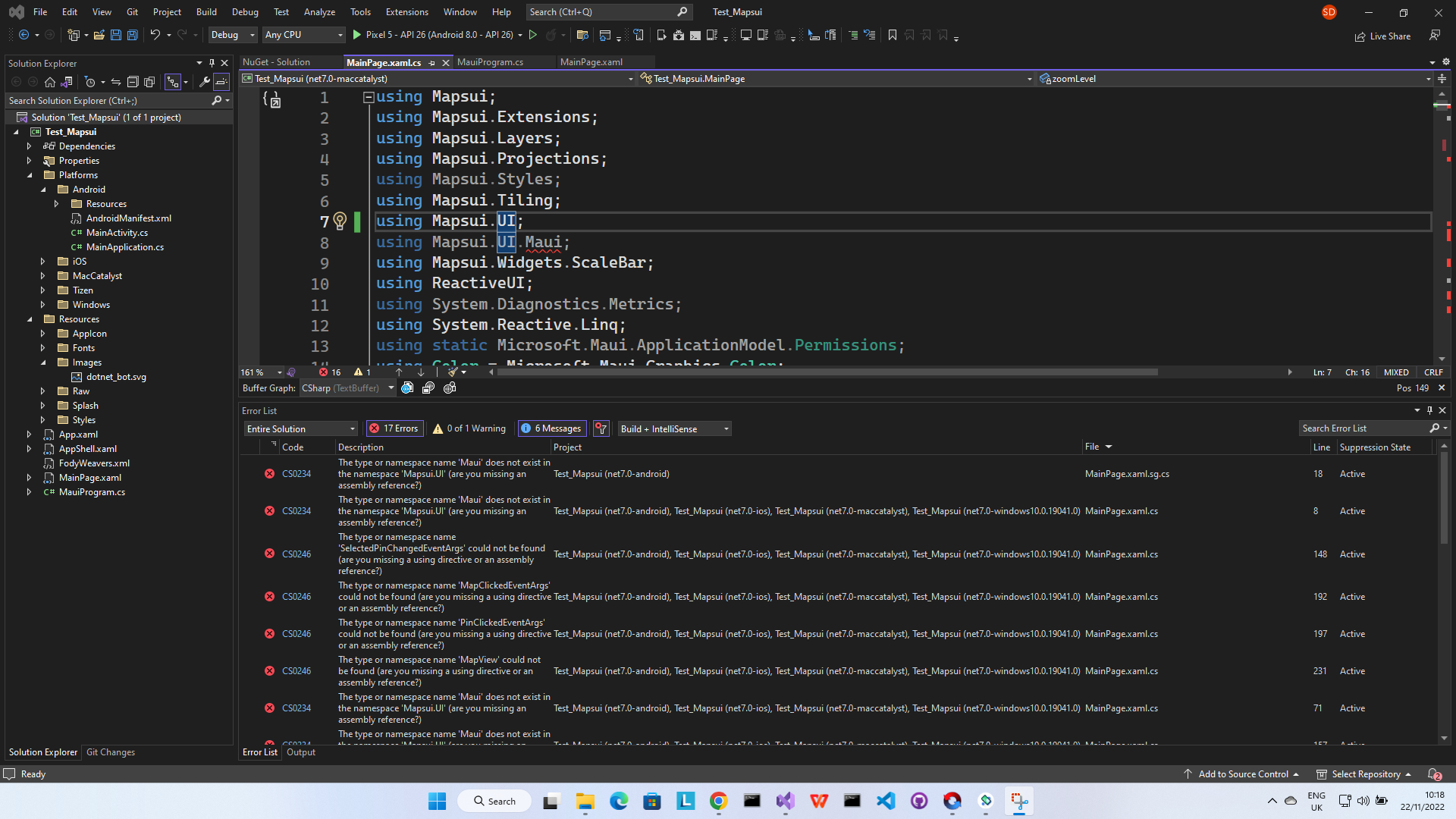The width and height of the screenshot is (1456, 819).
Task: Open the Debug configuration dropdown
Action: pos(233,35)
